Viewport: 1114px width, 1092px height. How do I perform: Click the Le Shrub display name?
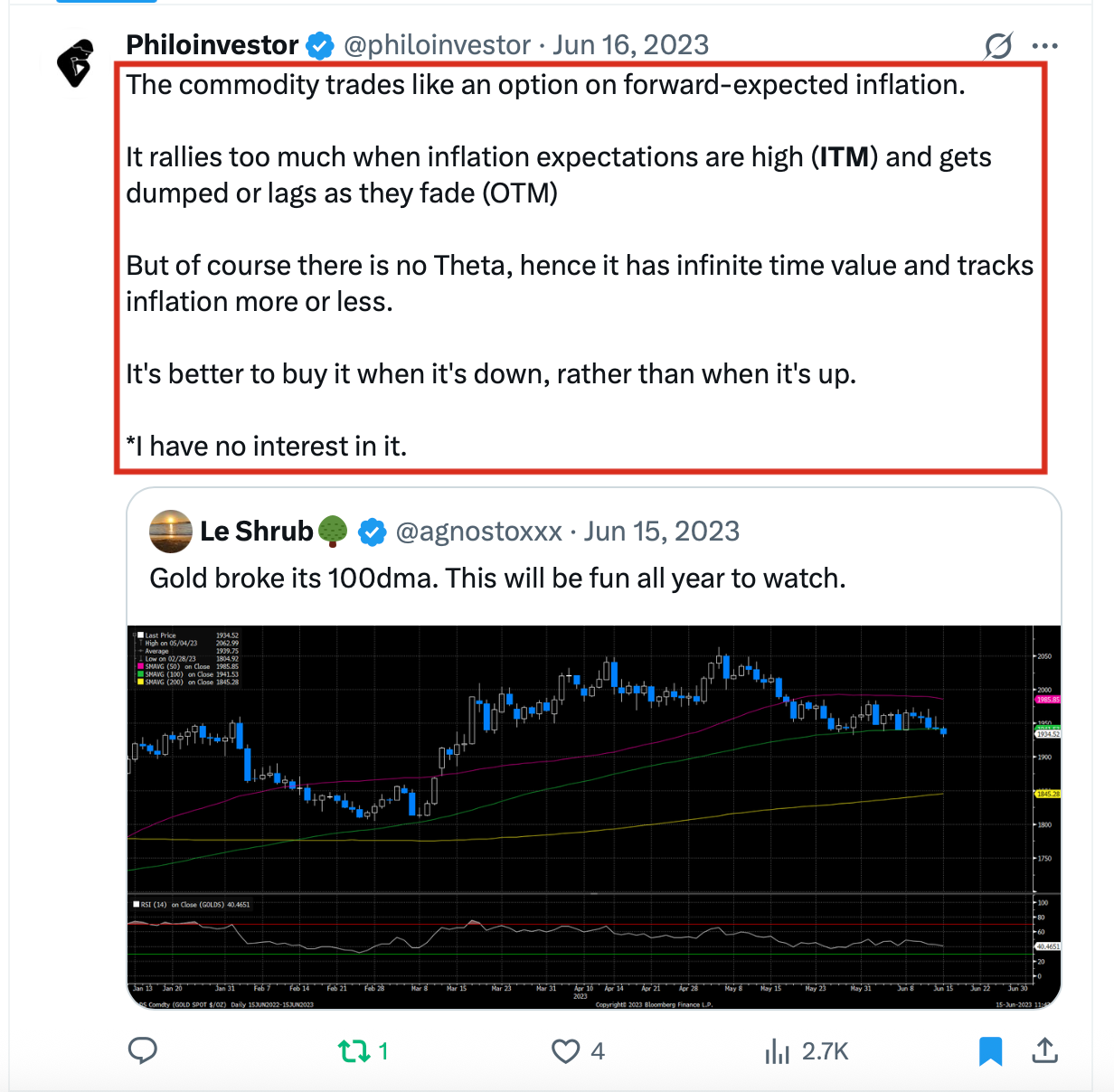pyautogui.click(x=256, y=532)
